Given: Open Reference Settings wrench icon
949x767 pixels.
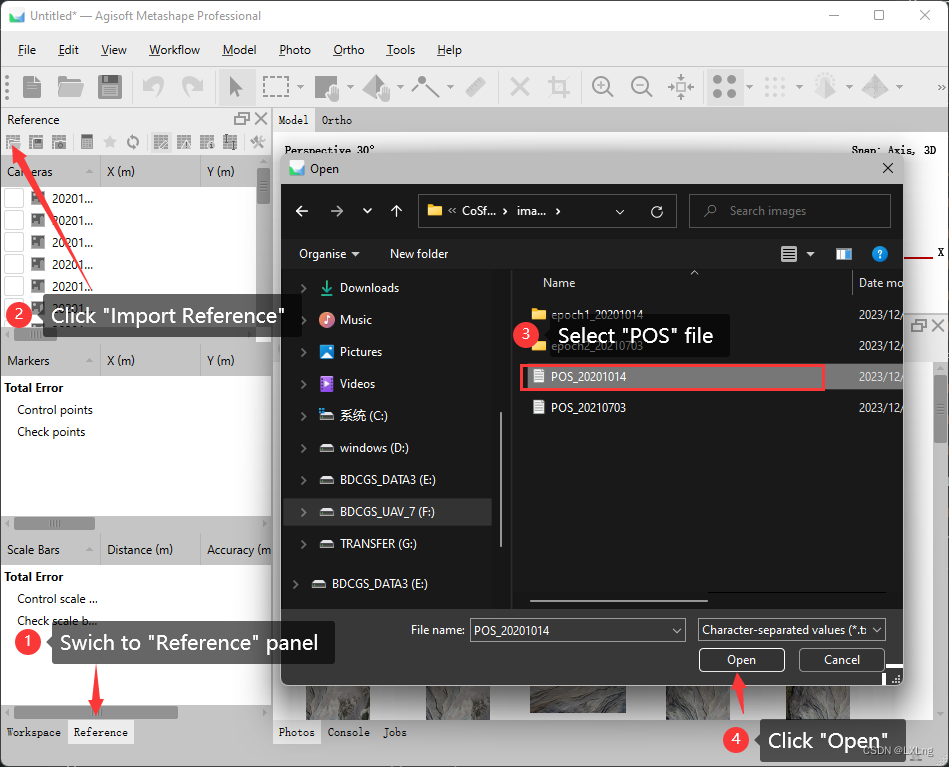Looking at the screenshot, I should coord(257,142).
